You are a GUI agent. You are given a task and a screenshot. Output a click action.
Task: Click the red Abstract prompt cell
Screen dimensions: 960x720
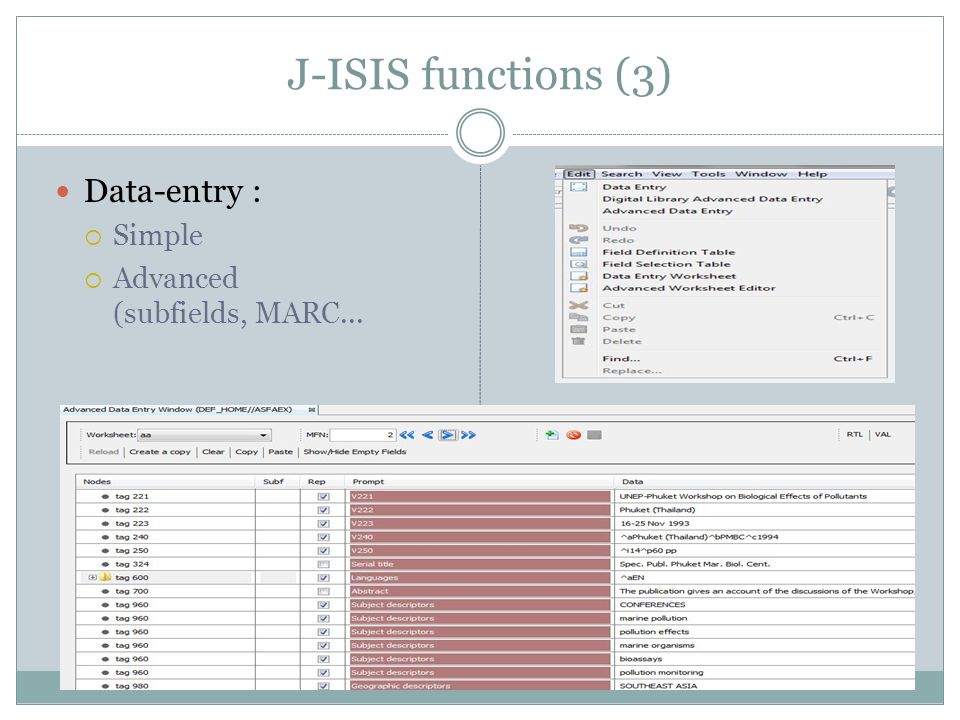[480, 591]
